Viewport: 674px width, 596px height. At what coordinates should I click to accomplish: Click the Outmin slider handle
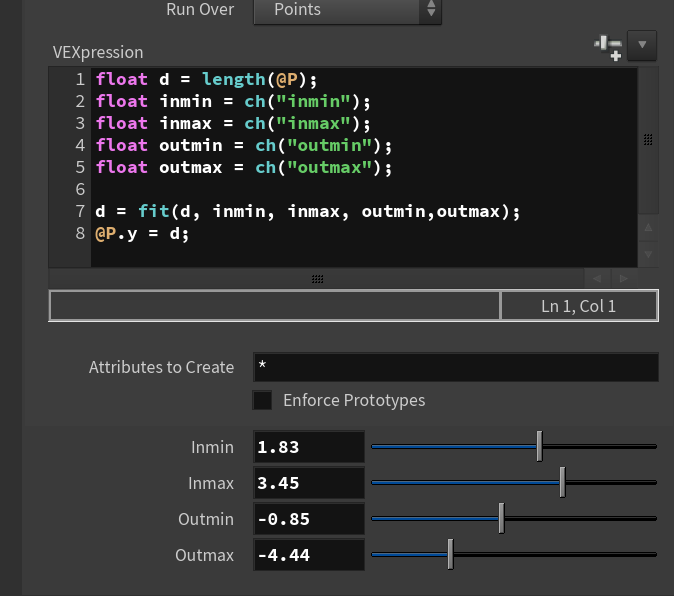click(x=501, y=518)
